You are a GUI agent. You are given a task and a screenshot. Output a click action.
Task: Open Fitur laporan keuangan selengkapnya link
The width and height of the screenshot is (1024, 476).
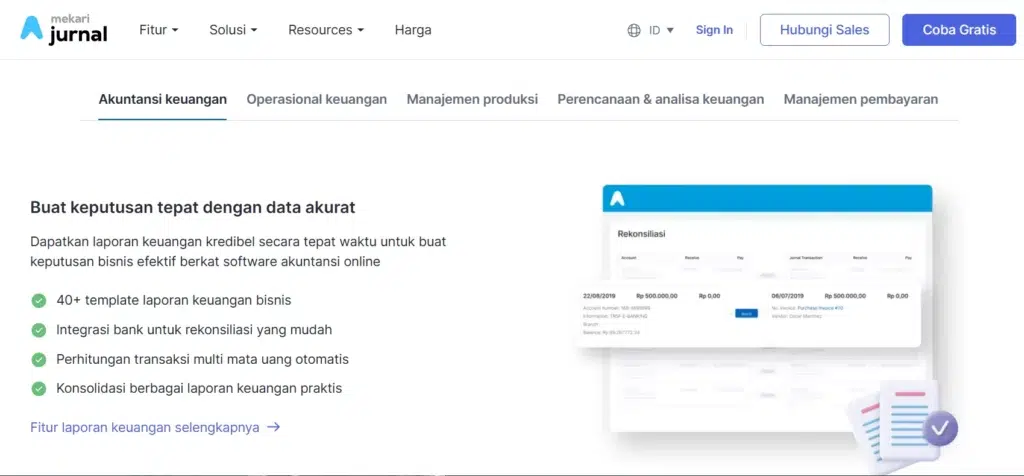(155, 427)
